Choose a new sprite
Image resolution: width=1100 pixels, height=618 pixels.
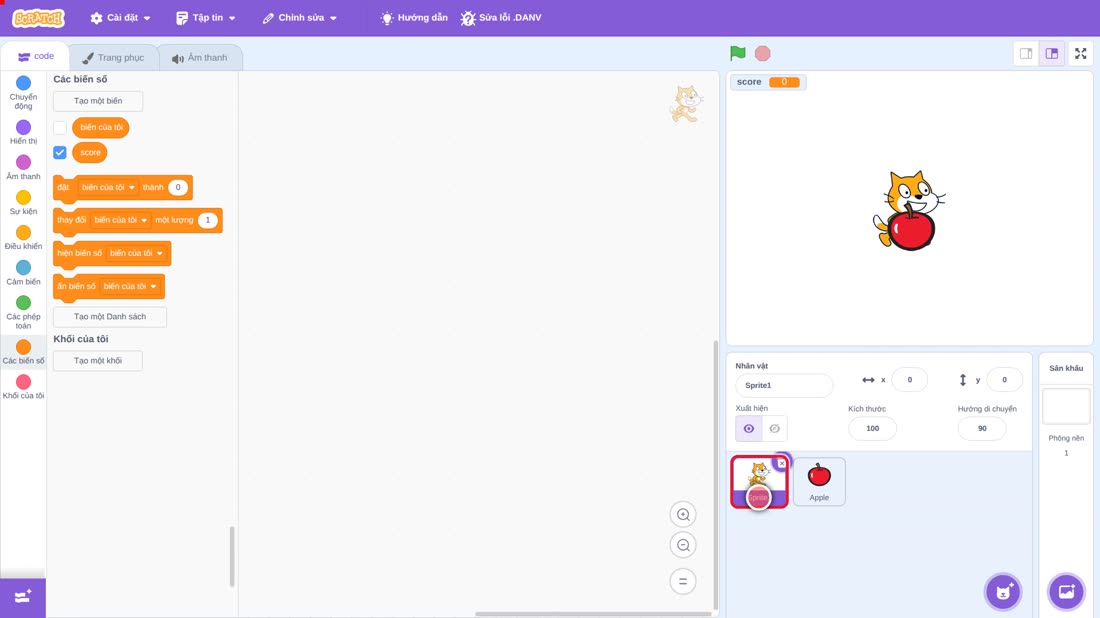click(x=1003, y=592)
